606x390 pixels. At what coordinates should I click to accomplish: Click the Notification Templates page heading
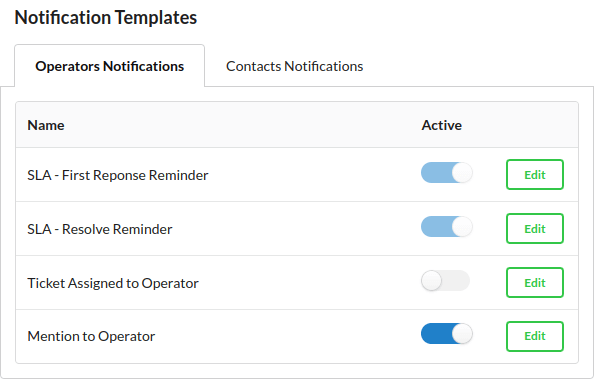click(x=106, y=17)
